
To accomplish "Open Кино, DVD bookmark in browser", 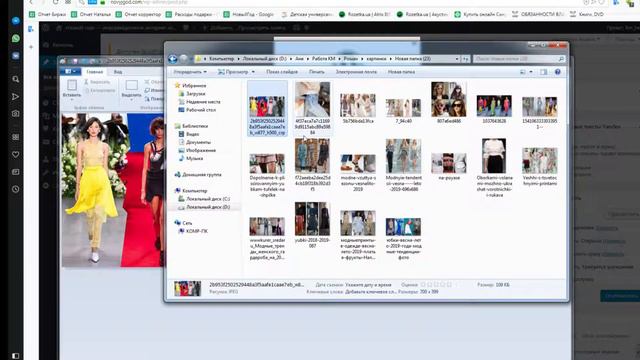I will click(x=587, y=14).
